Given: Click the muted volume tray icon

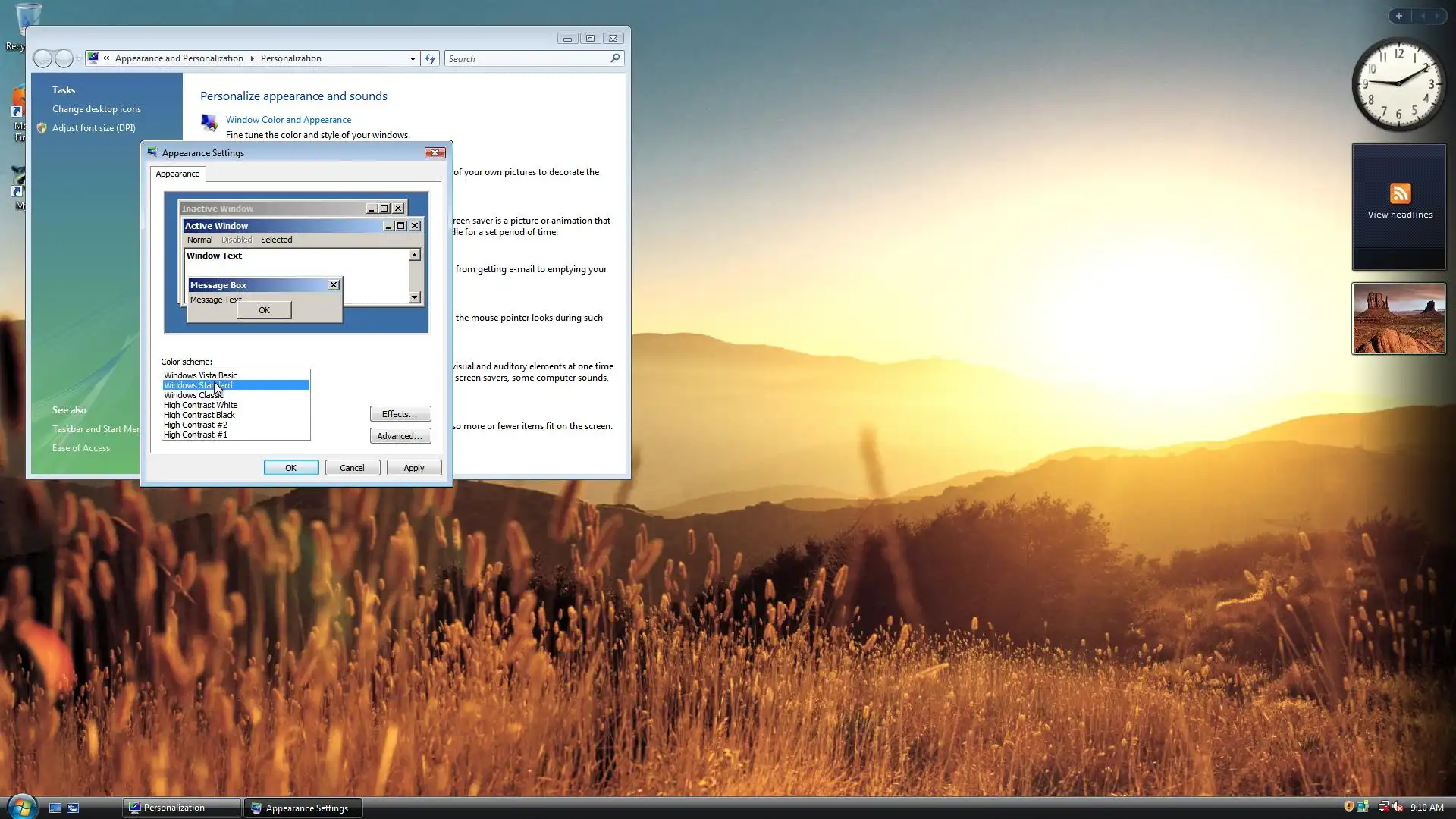Looking at the screenshot, I should coord(1398,807).
